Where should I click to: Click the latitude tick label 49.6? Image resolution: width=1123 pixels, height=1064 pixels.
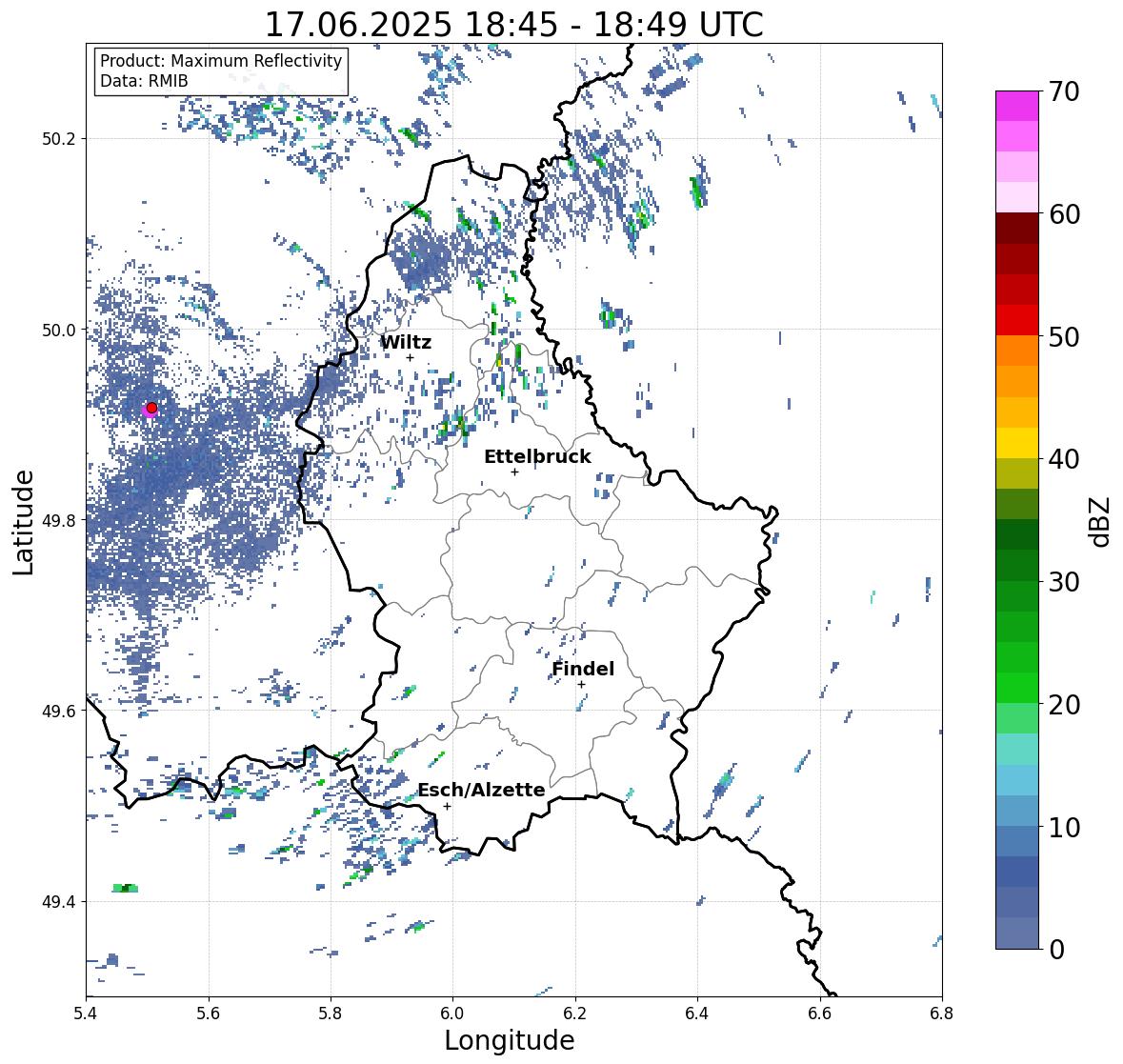[59, 711]
